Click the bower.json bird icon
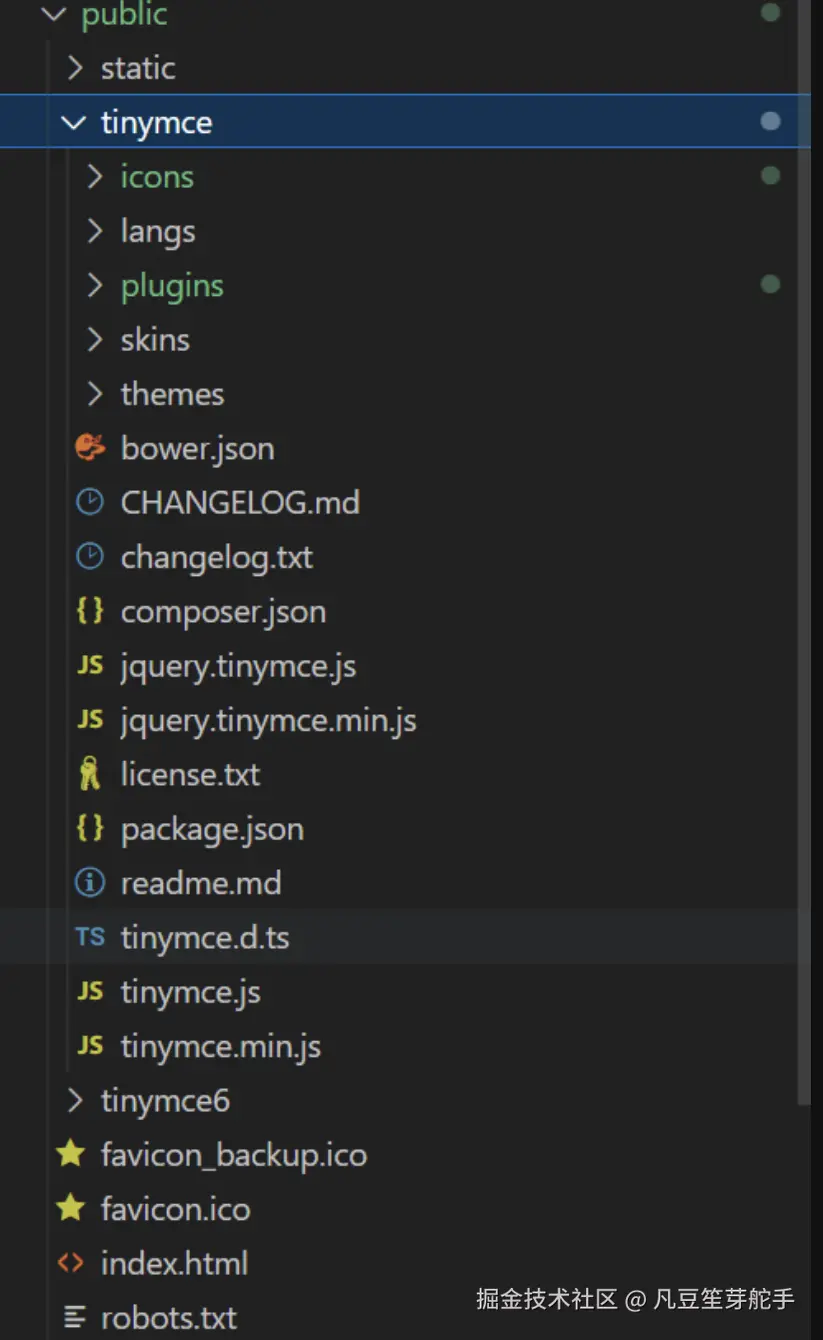Screen dimensions: 823x1340 click(x=90, y=448)
